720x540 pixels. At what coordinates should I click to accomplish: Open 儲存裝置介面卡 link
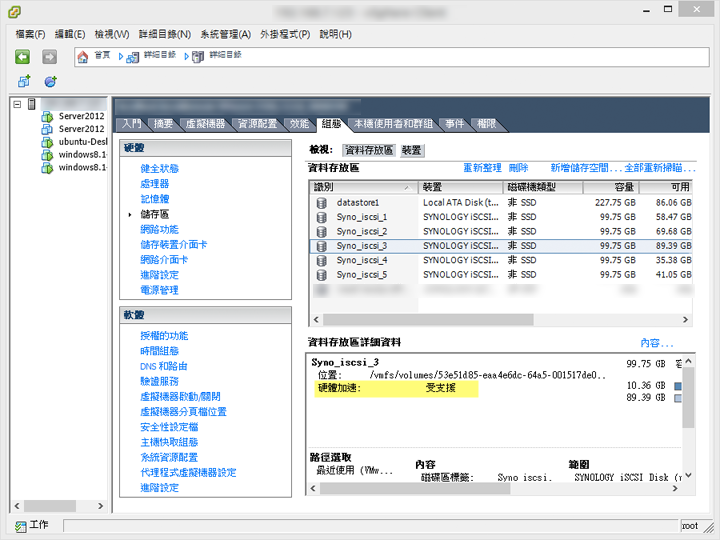point(174,245)
